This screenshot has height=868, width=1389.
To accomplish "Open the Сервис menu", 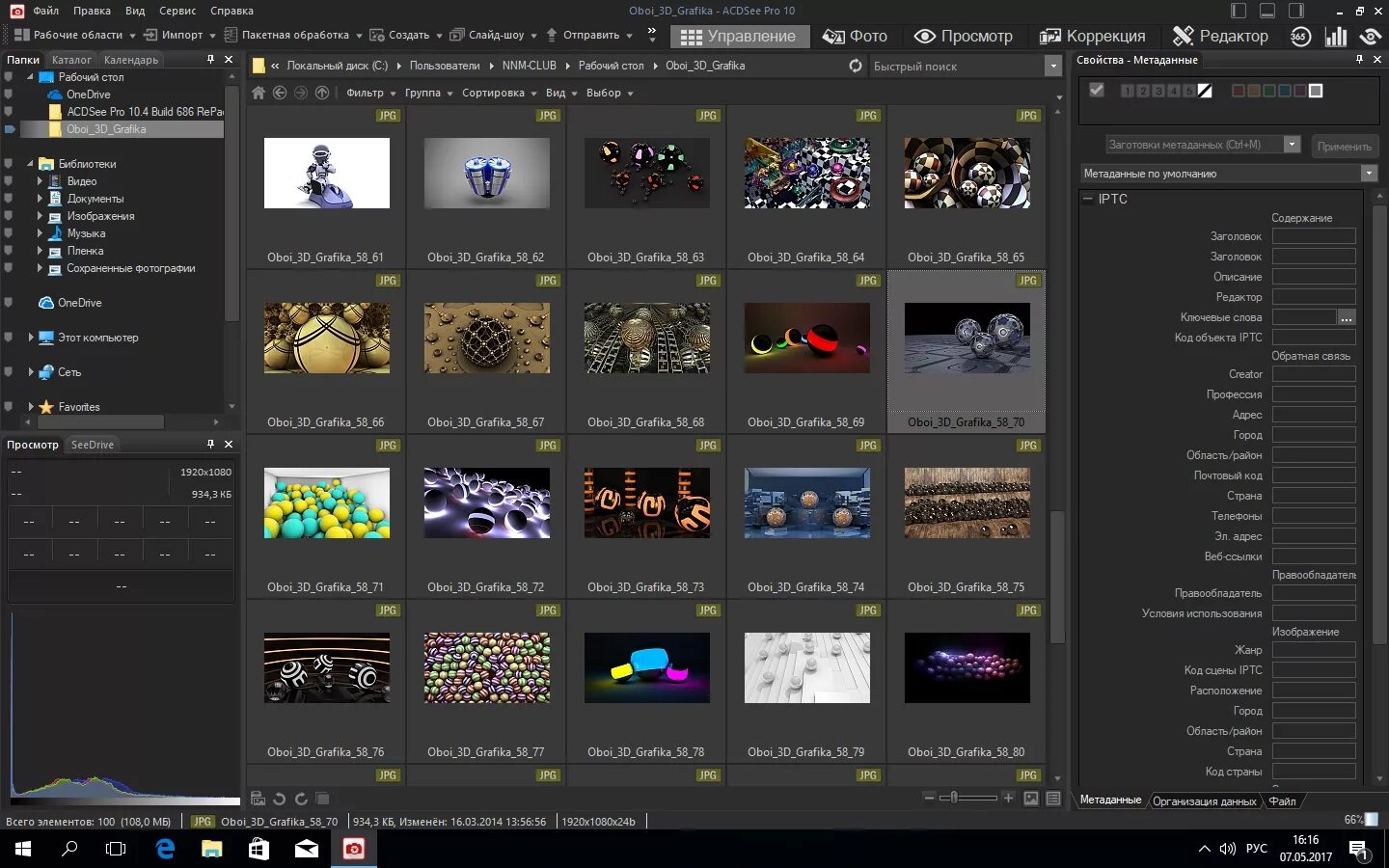I will click(177, 11).
